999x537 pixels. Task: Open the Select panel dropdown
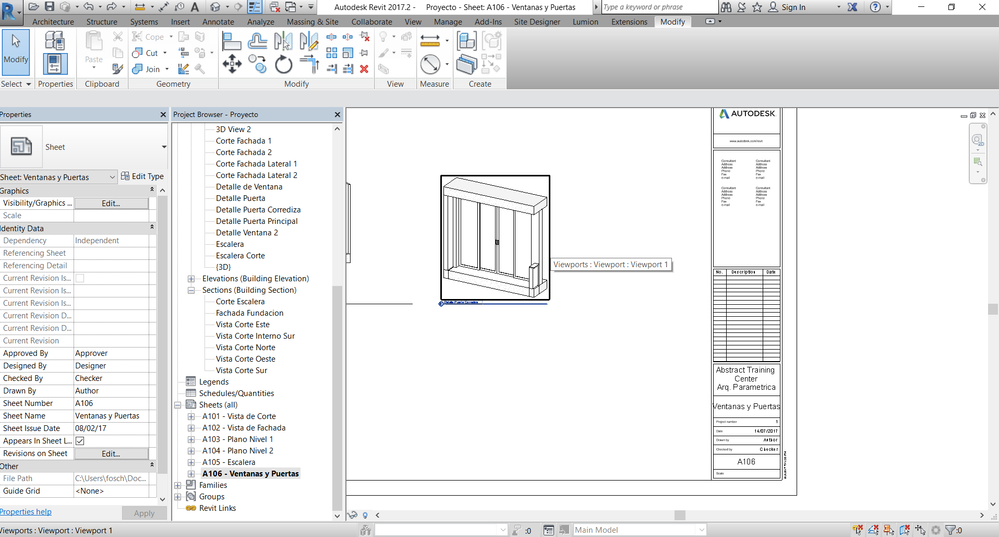[x=16, y=84]
